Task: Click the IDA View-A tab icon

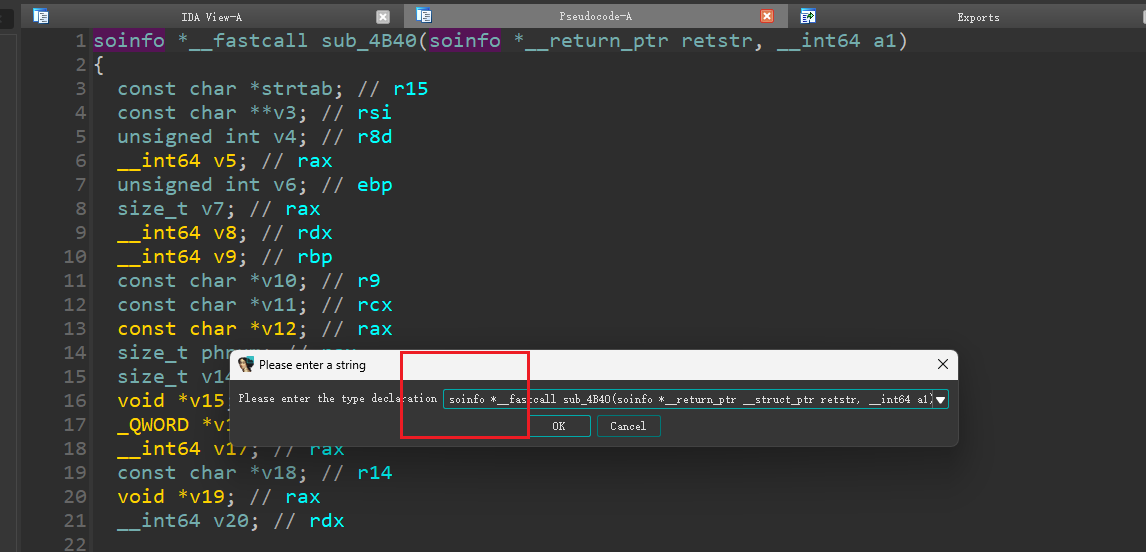Action: (x=41, y=15)
